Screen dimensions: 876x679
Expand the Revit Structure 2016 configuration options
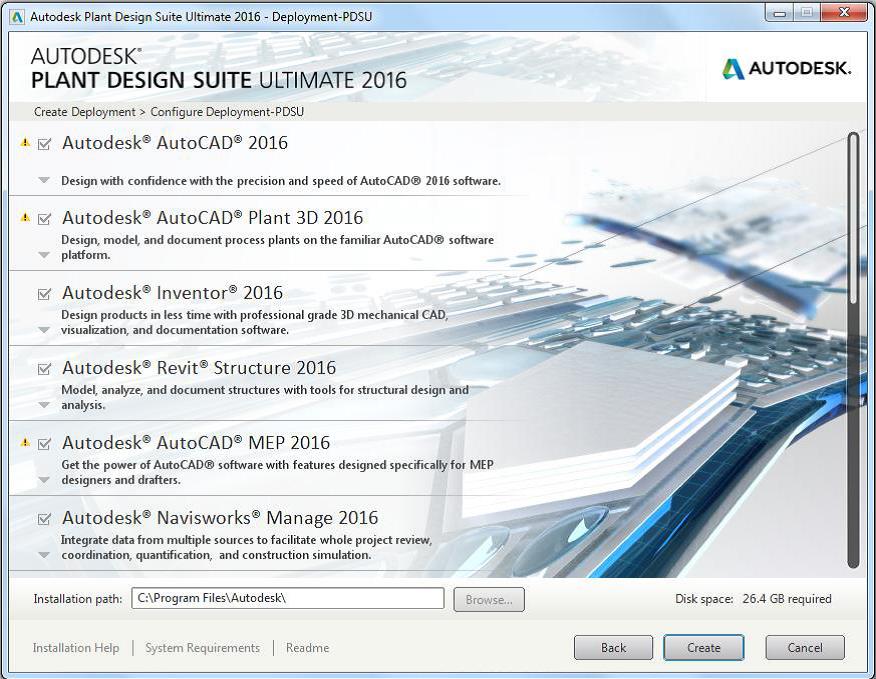coord(42,406)
